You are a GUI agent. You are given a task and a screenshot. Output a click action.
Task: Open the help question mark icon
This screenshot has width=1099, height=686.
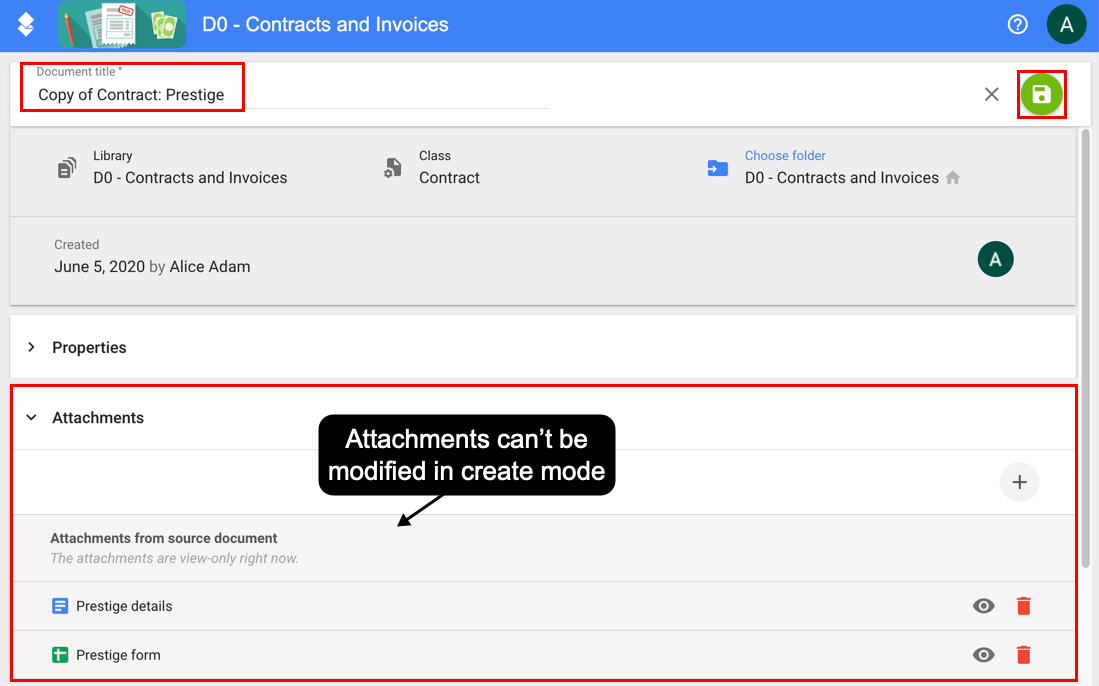(x=1017, y=25)
